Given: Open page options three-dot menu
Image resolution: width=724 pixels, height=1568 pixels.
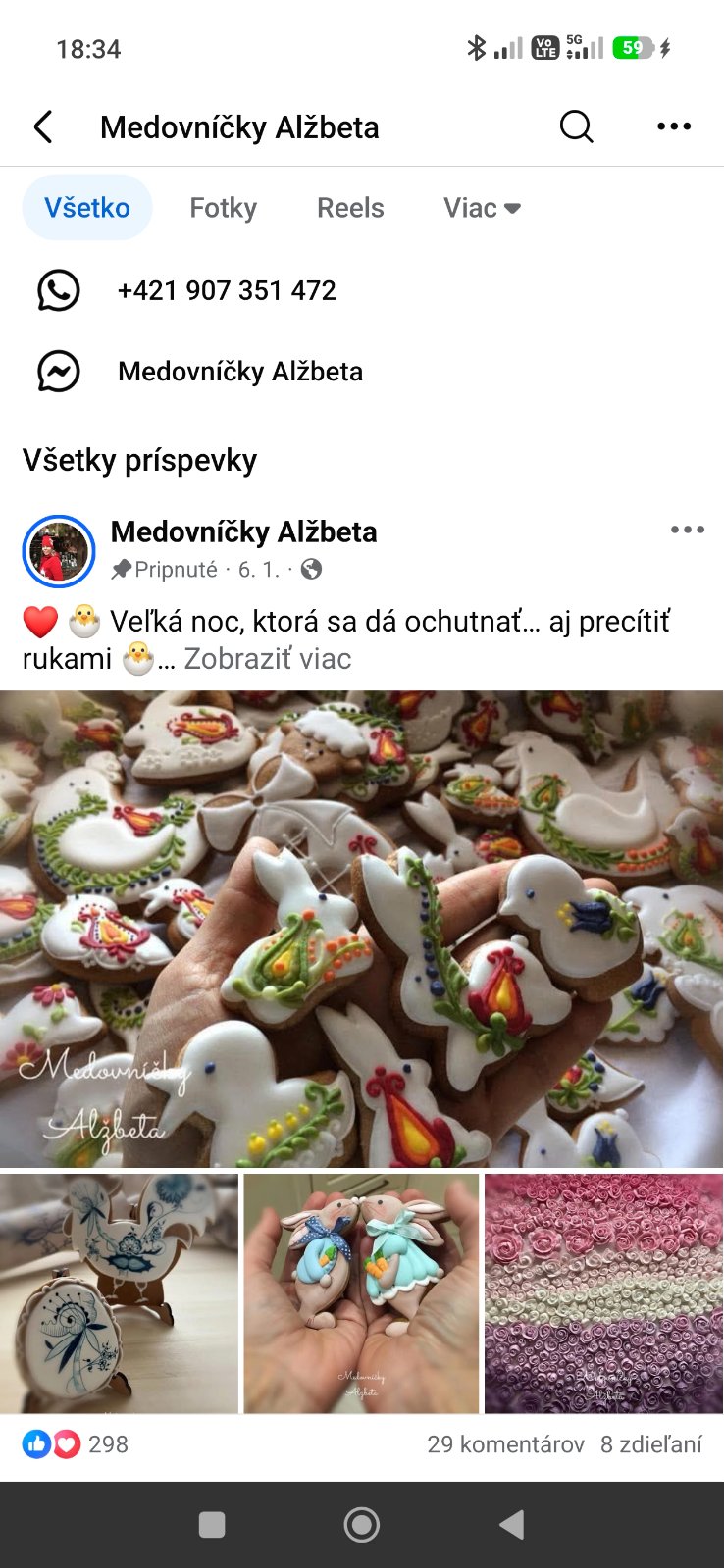Looking at the screenshot, I should (x=674, y=126).
